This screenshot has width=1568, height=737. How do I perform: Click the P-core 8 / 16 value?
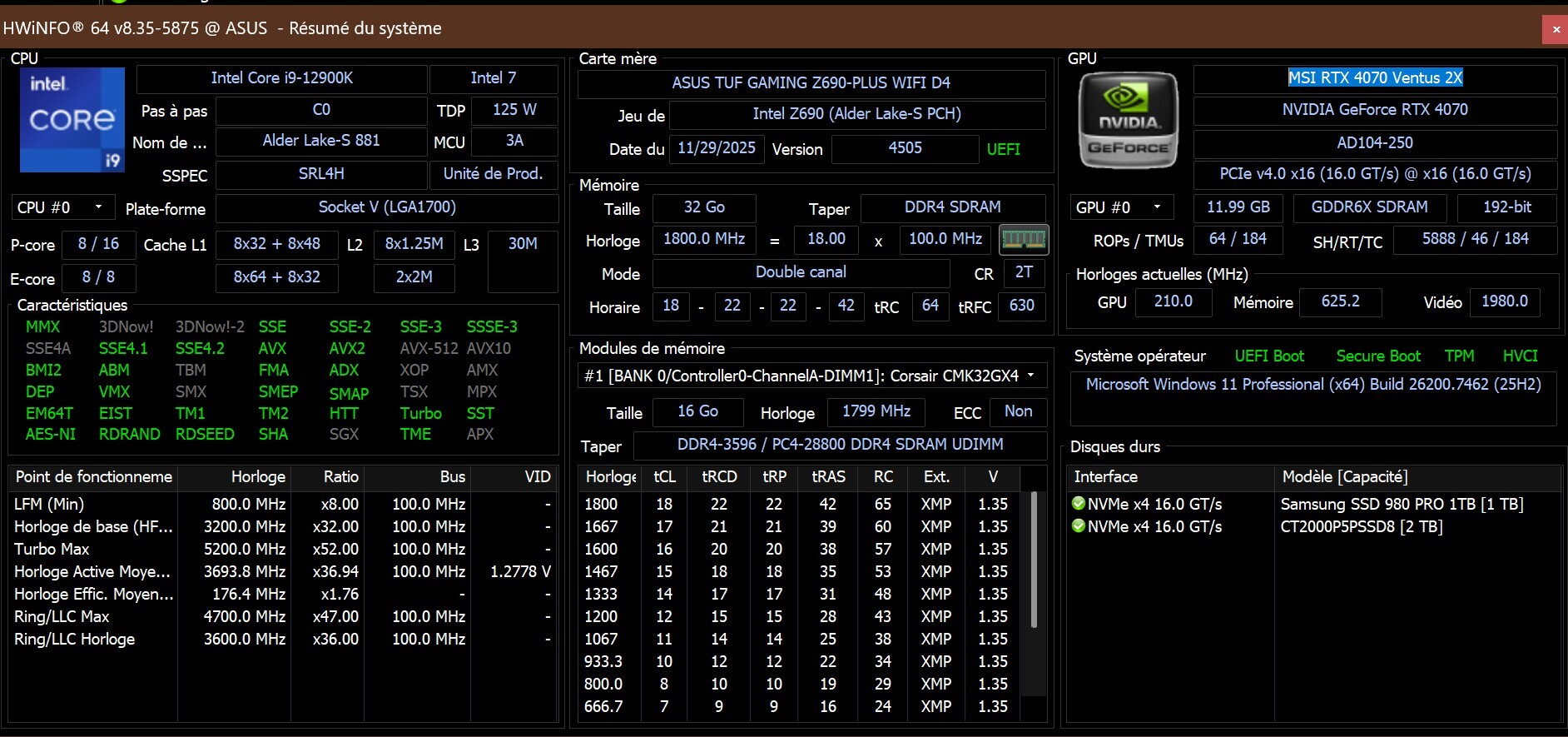tap(98, 244)
